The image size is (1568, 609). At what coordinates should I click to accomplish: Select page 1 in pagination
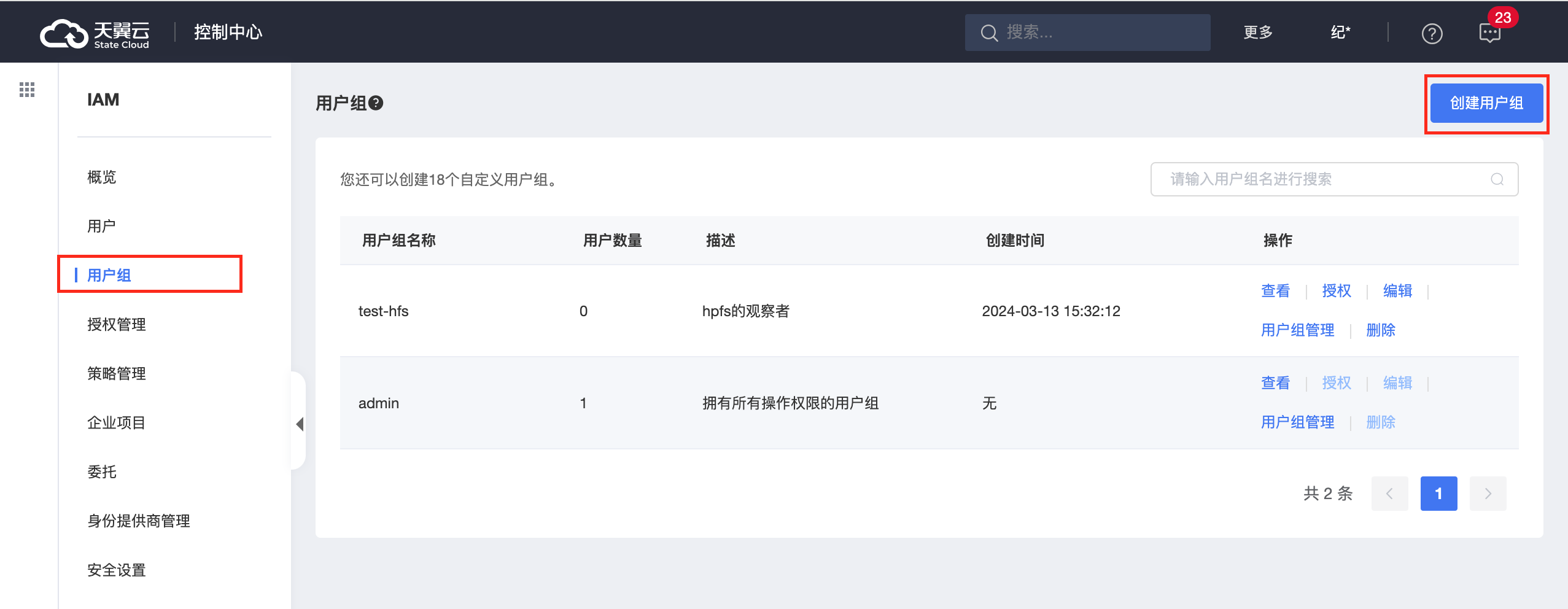[1438, 494]
